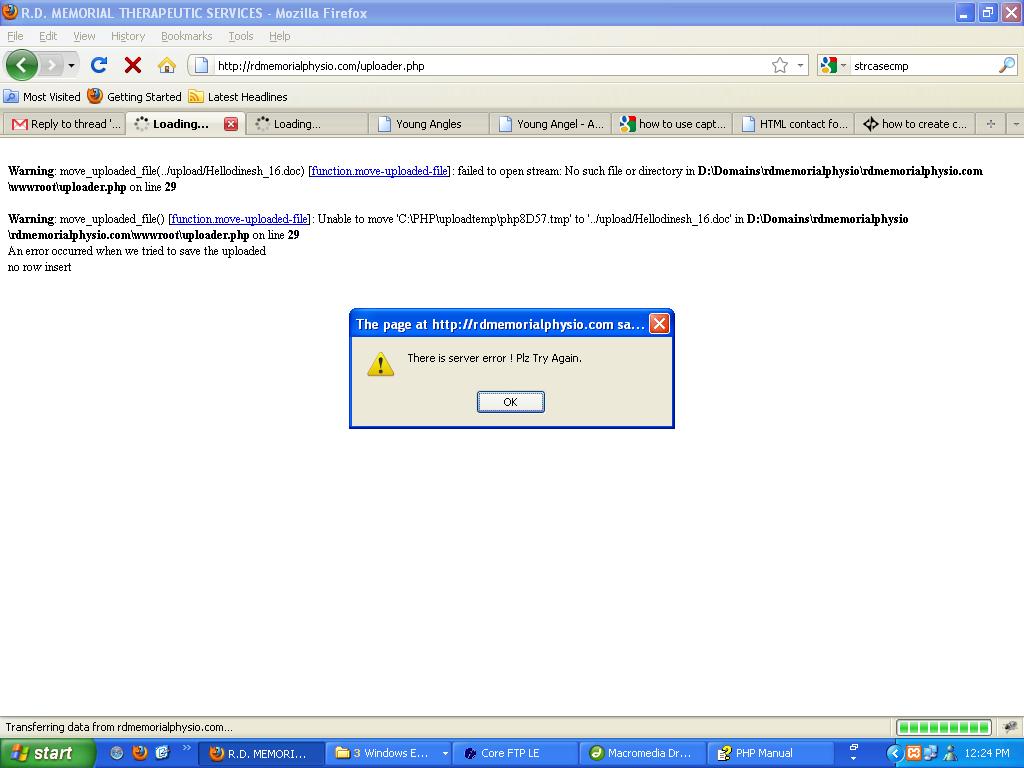The width and height of the screenshot is (1024, 768).
Task: Click the network computers tray icon
Action: coord(931,754)
